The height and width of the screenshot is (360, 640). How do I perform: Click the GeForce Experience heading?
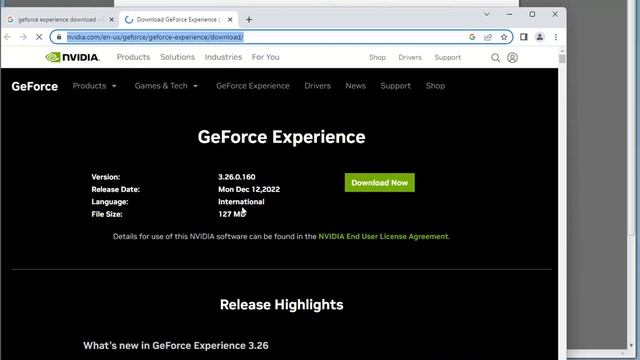pyautogui.click(x=282, y=137)
